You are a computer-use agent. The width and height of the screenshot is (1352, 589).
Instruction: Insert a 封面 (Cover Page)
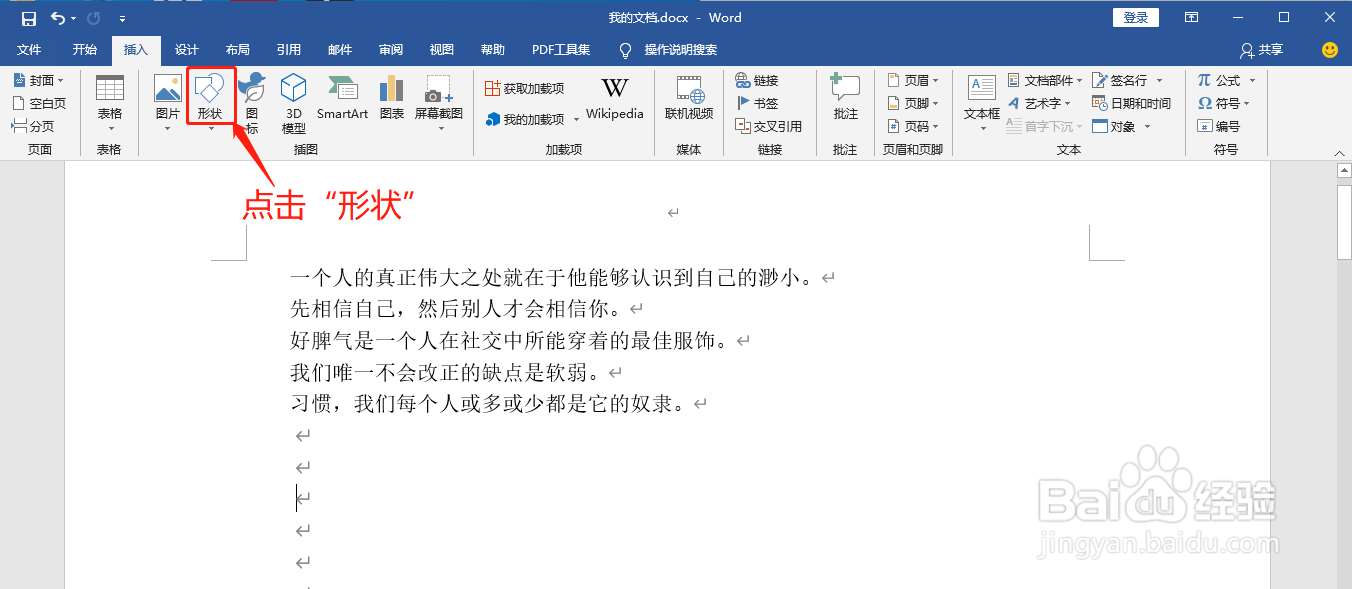pyautogui.click(x=38, y=79)
